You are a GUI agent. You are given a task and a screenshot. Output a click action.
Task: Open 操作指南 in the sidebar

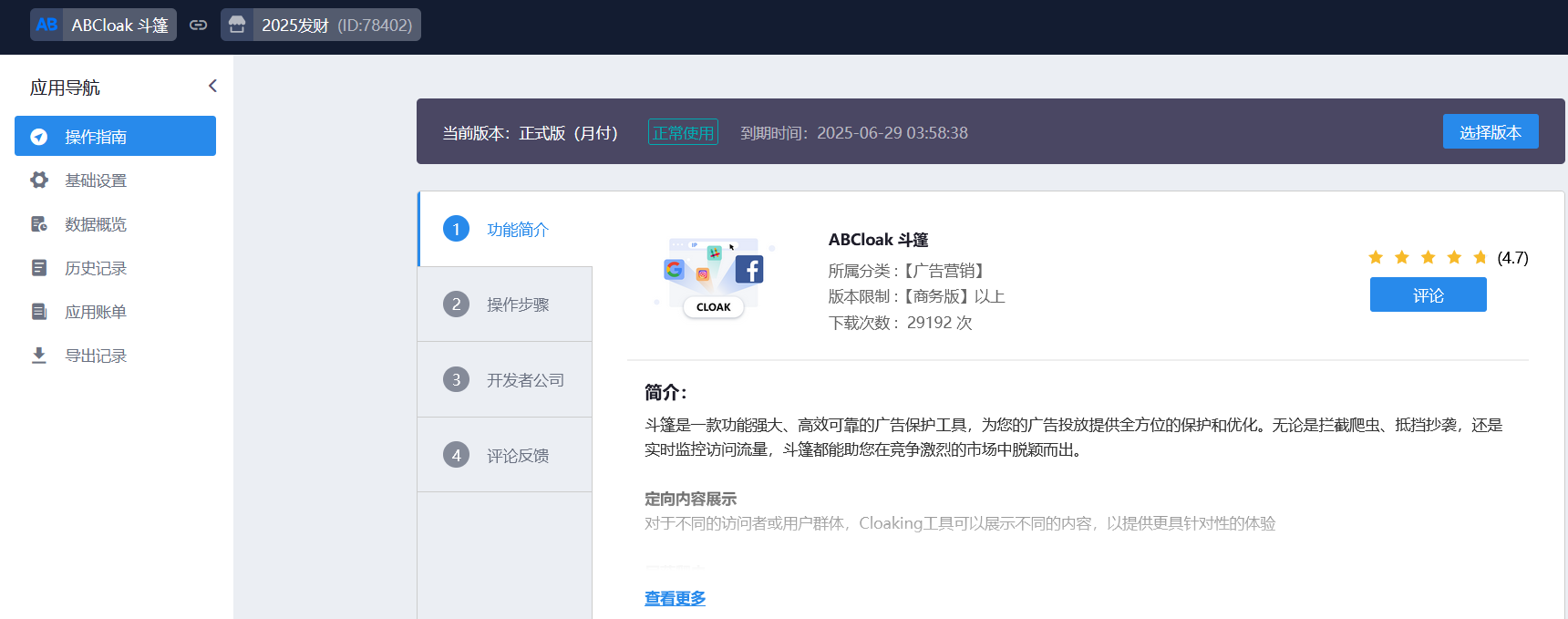pos(115,136)
